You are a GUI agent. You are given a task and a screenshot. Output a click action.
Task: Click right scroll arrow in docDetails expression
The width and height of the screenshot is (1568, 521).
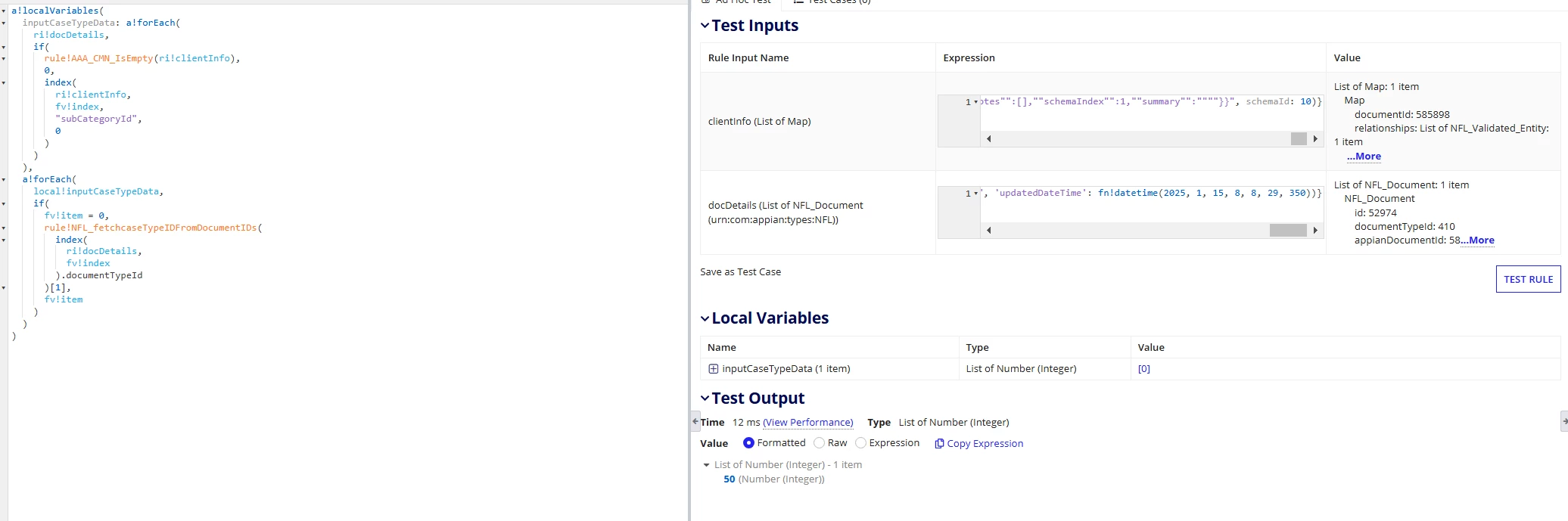[1315, 230]
